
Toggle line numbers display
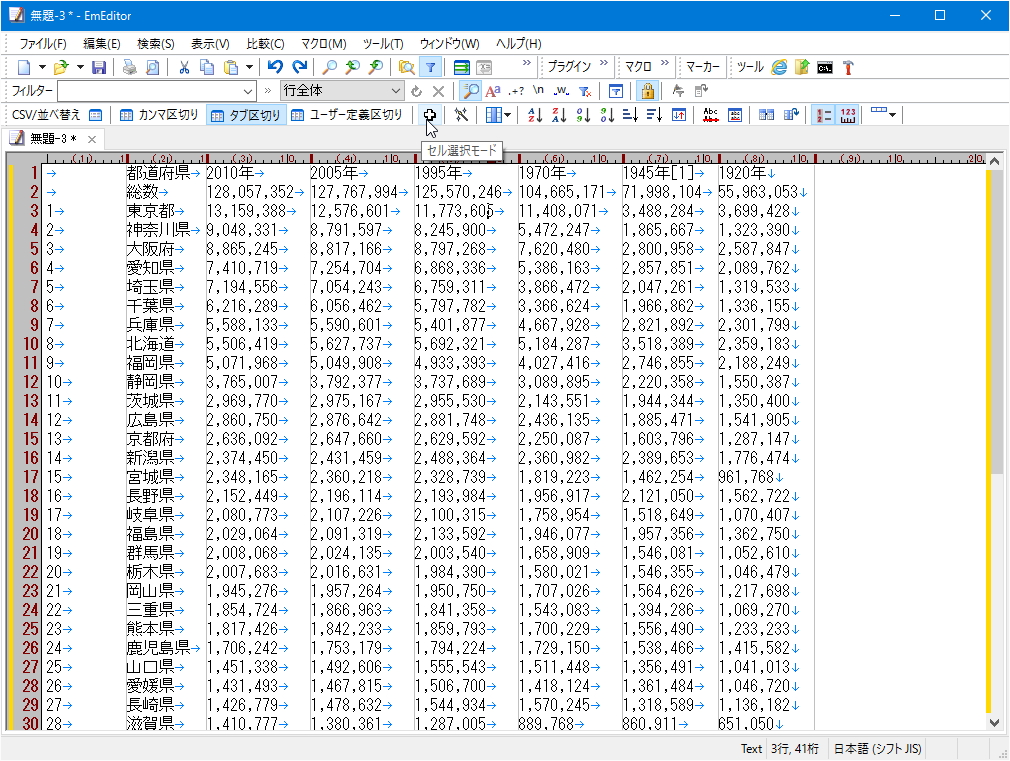coord(823,115)
